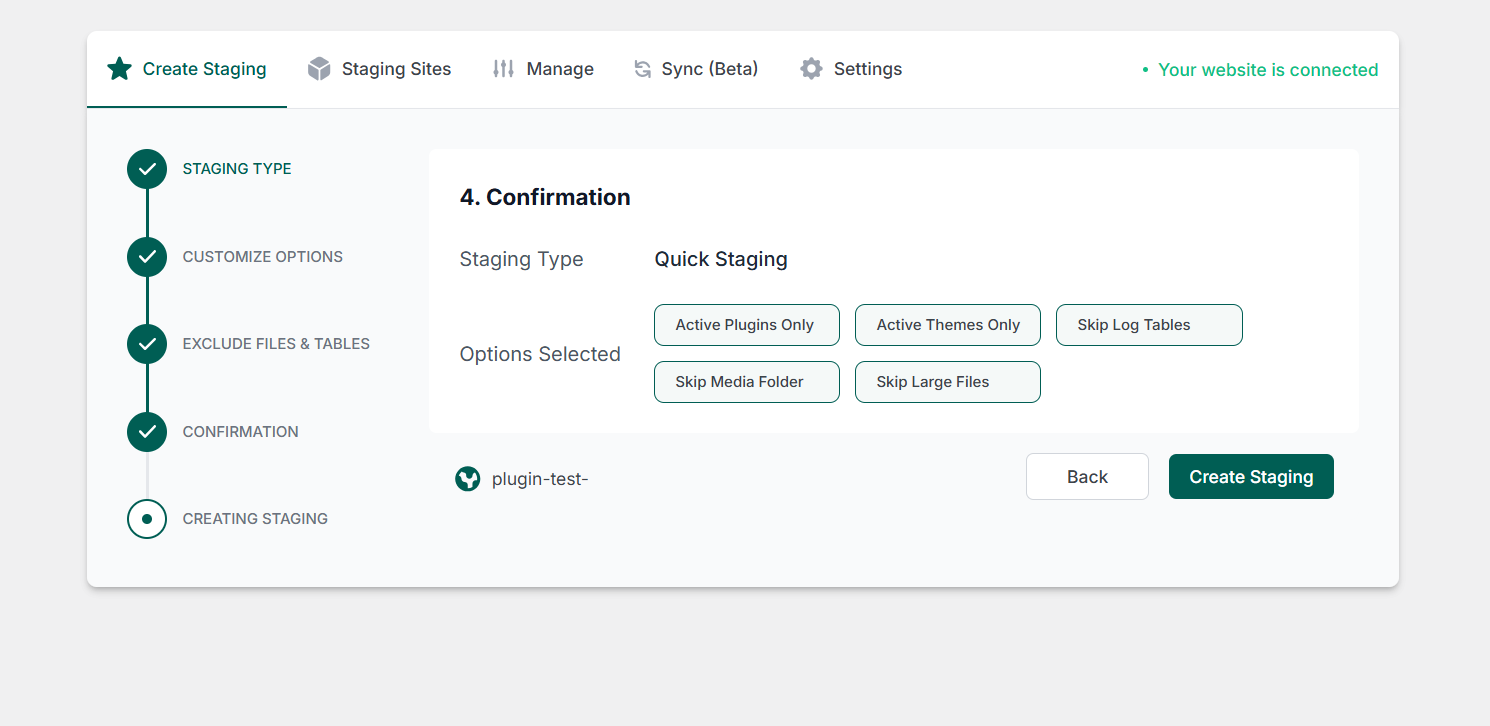Click the 'Your website is connected' status text
Screen dimensions: 1490x726
[x=1268, y=70]
